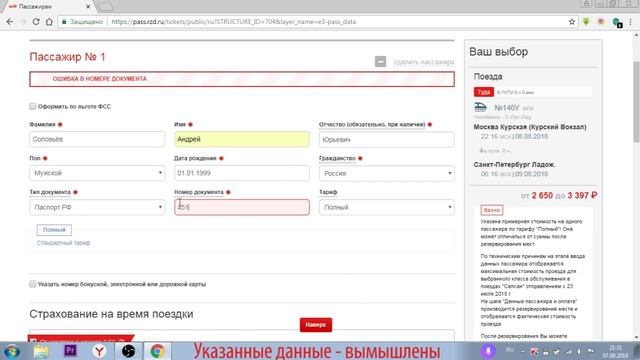Click the red Туда direction label
The height and width of the screenshot is (360, 640).
coord(484,92)
